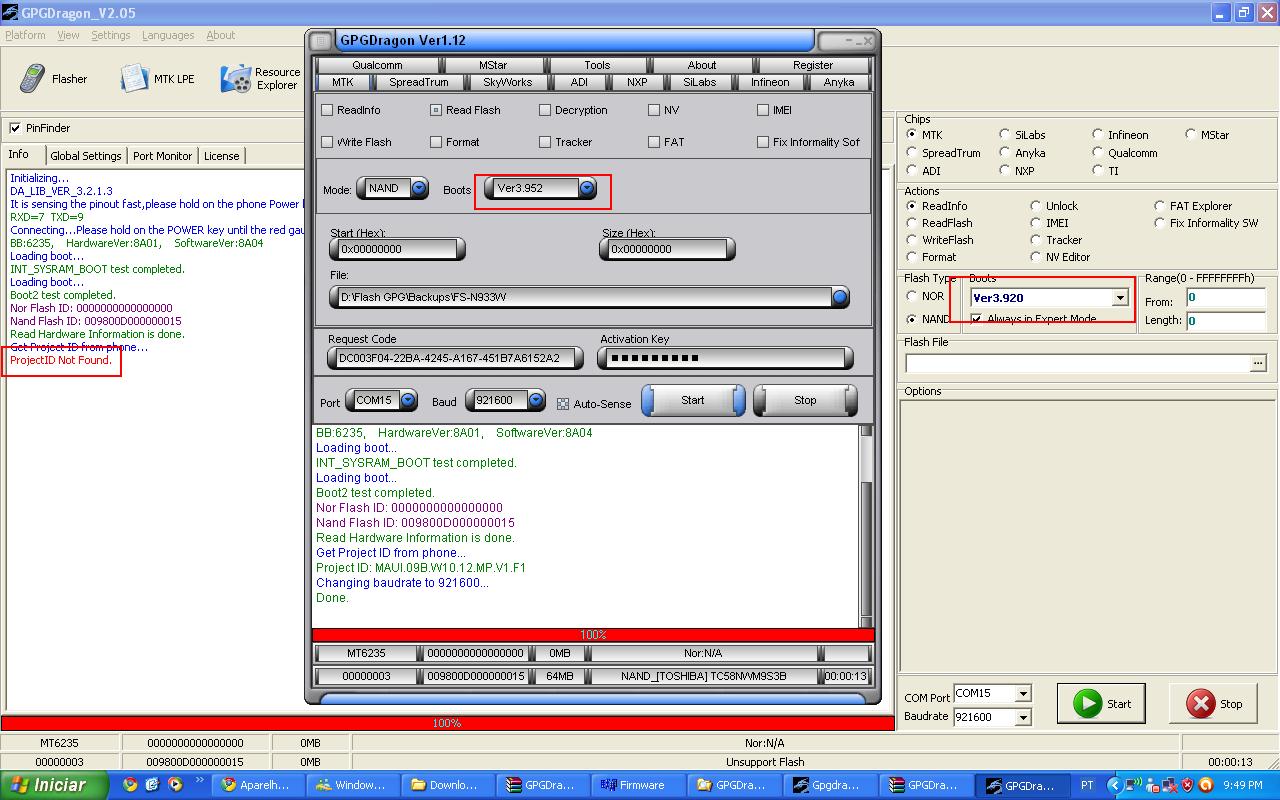Click the red 100% progress bar in Ver1.12 window

(x=593, y=635)
